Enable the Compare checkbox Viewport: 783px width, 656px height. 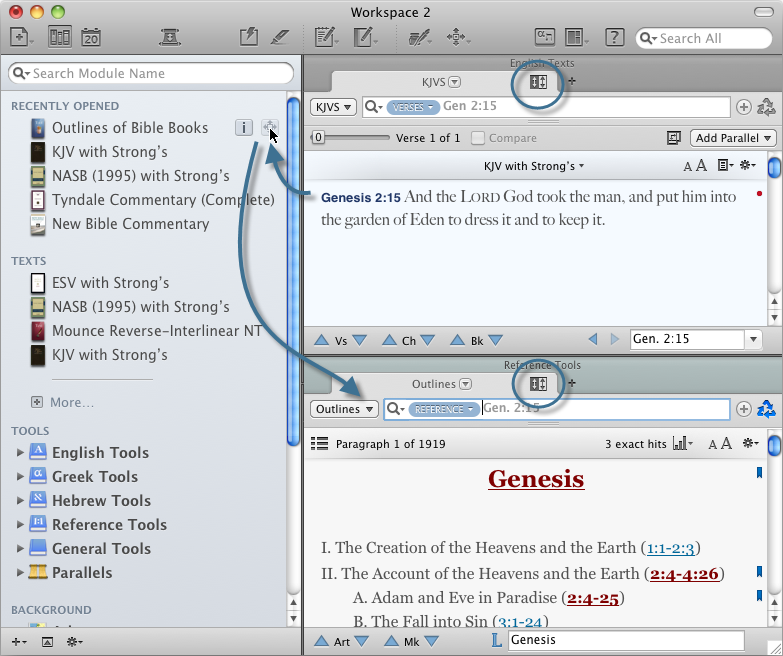click(x=479, y=138)
